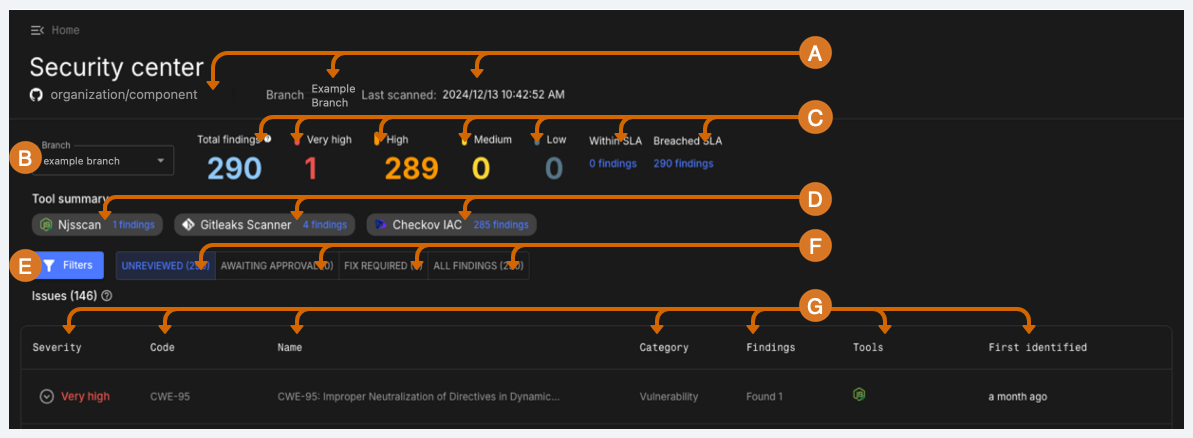1193x438 pixels.
Task: Switch to the Unreviewed tab
Action: 165,266
